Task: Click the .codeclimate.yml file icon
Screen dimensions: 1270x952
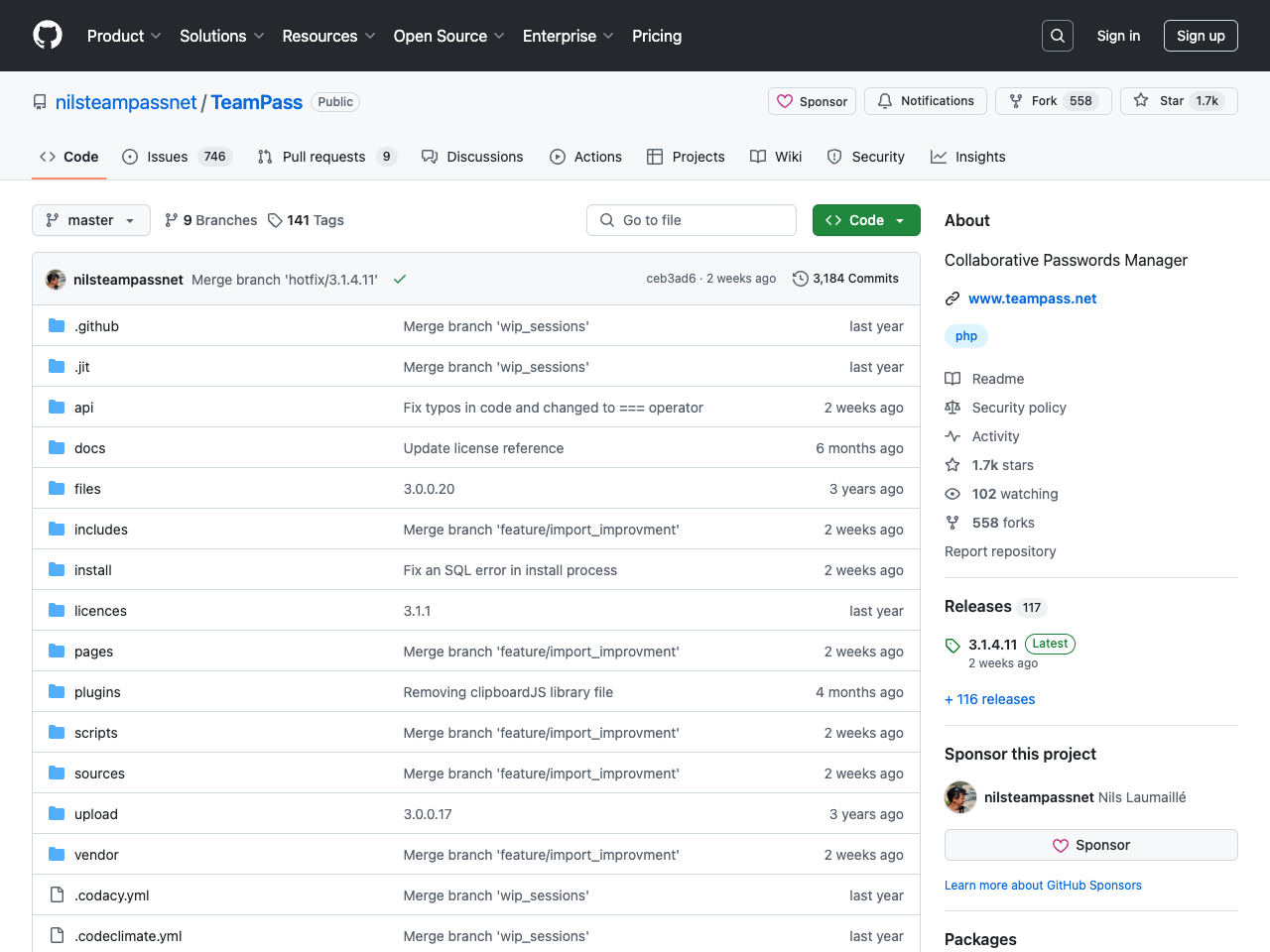Action: click(57, 935)
